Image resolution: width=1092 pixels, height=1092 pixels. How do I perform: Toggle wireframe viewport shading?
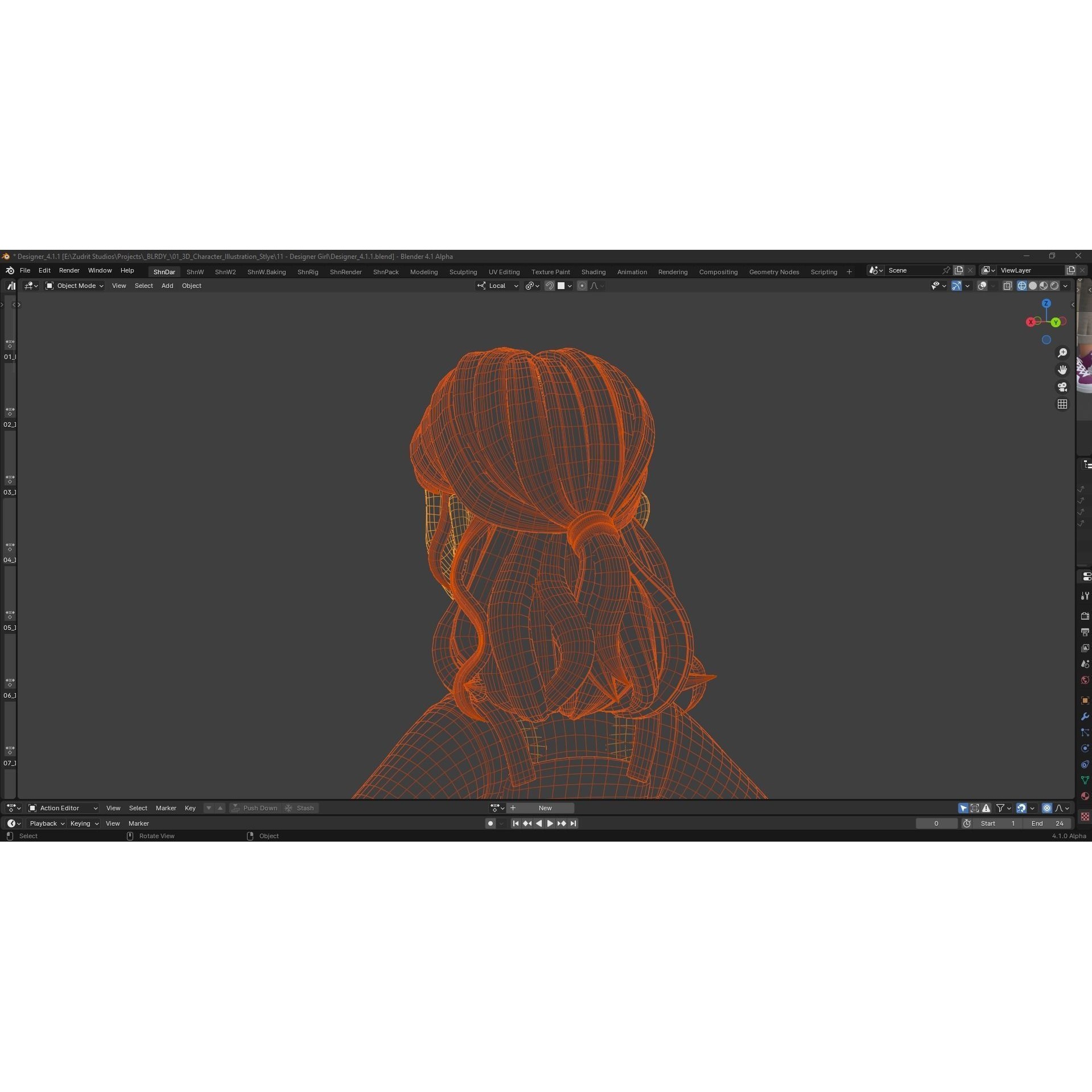1021,286
